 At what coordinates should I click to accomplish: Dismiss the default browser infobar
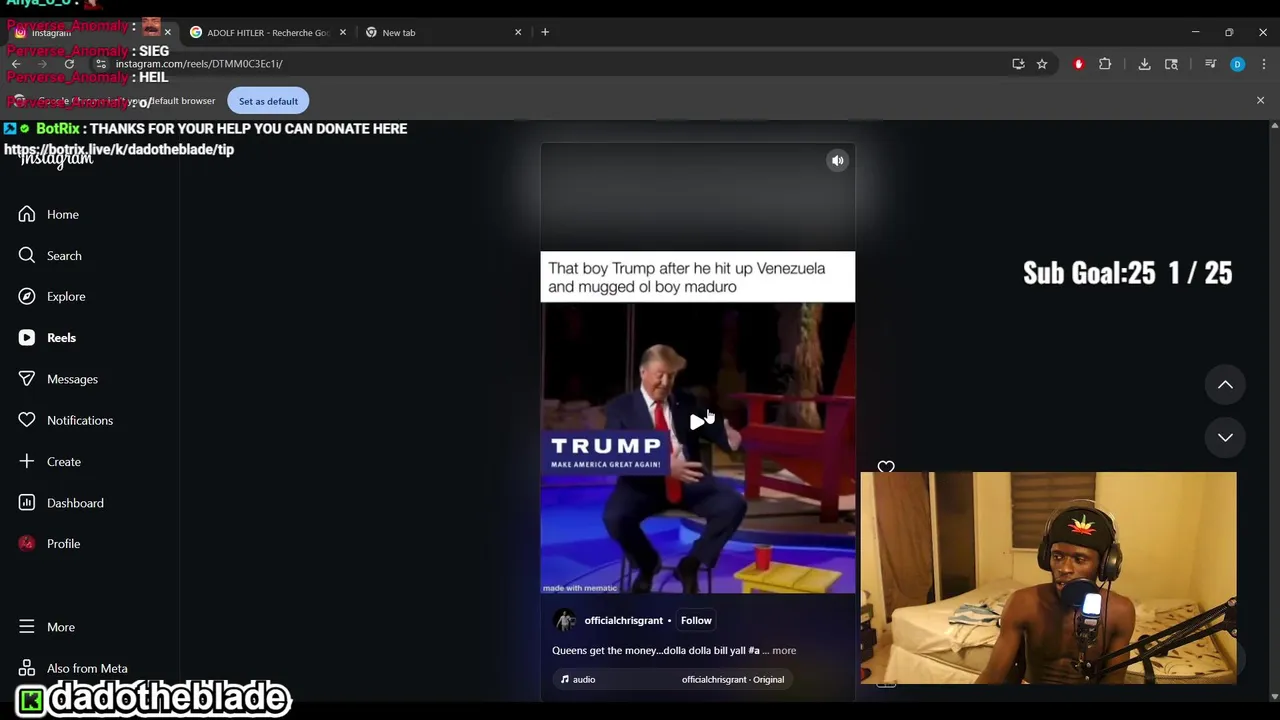click(1260, 101)
